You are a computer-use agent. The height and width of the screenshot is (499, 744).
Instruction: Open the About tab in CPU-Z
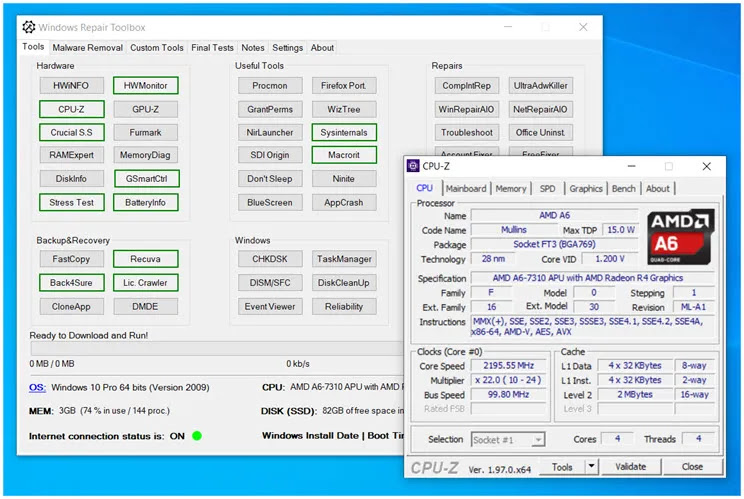coord(658,188)
